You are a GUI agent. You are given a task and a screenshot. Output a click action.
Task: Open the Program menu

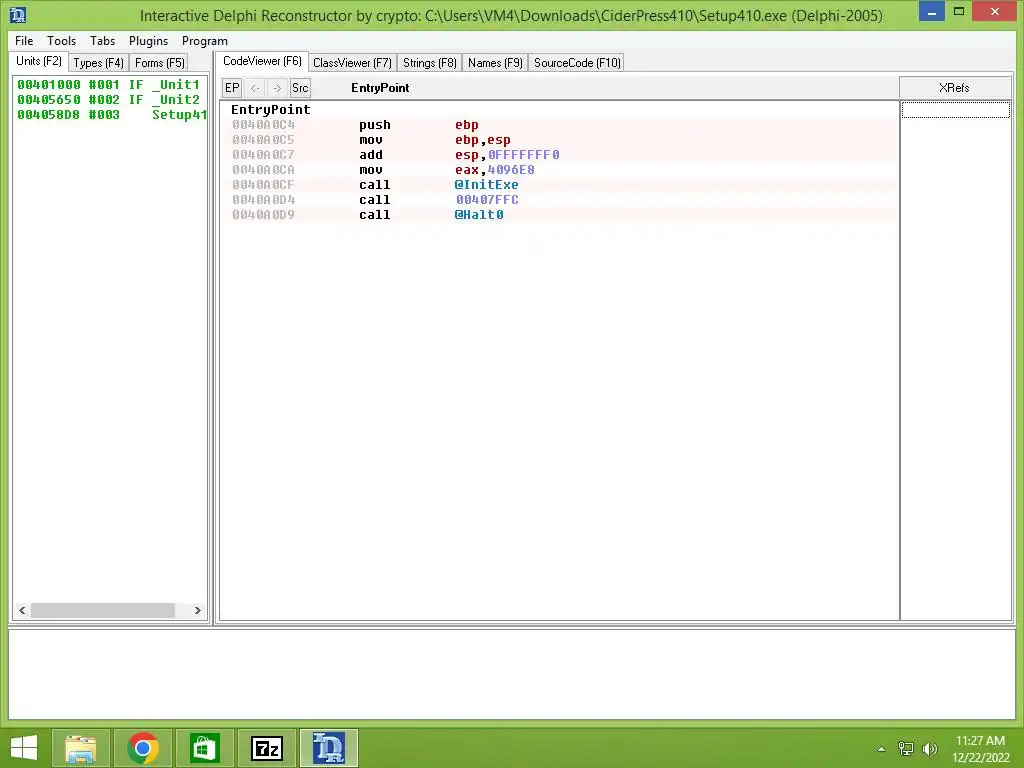[x=204, y=40]
